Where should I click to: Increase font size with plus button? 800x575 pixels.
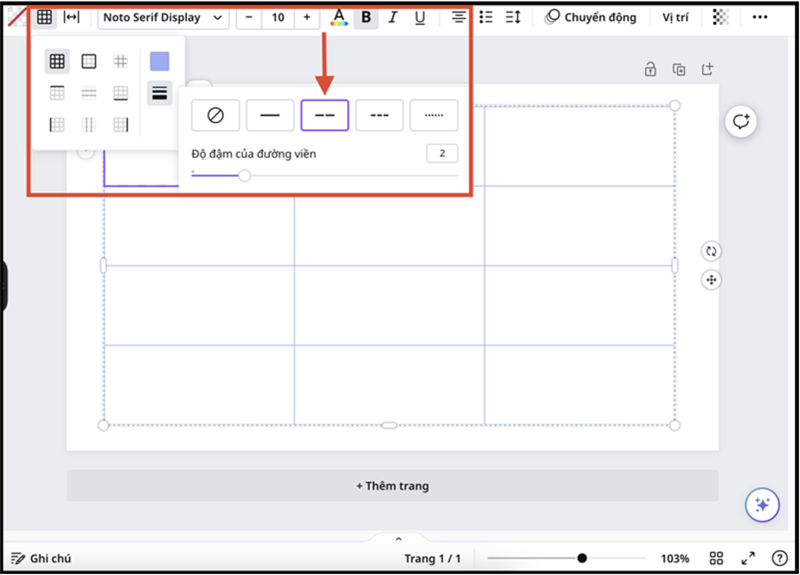(306, 17)
